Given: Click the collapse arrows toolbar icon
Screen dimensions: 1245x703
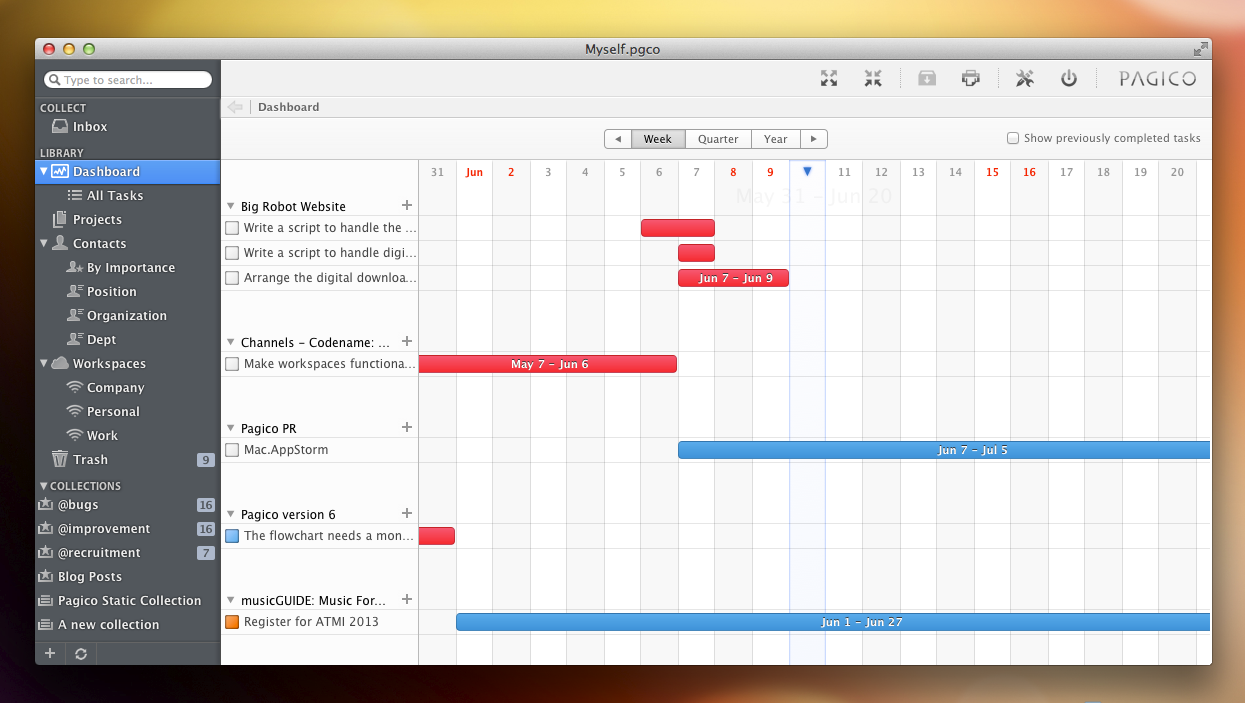Looking at the screenshot, I should 873,78.
